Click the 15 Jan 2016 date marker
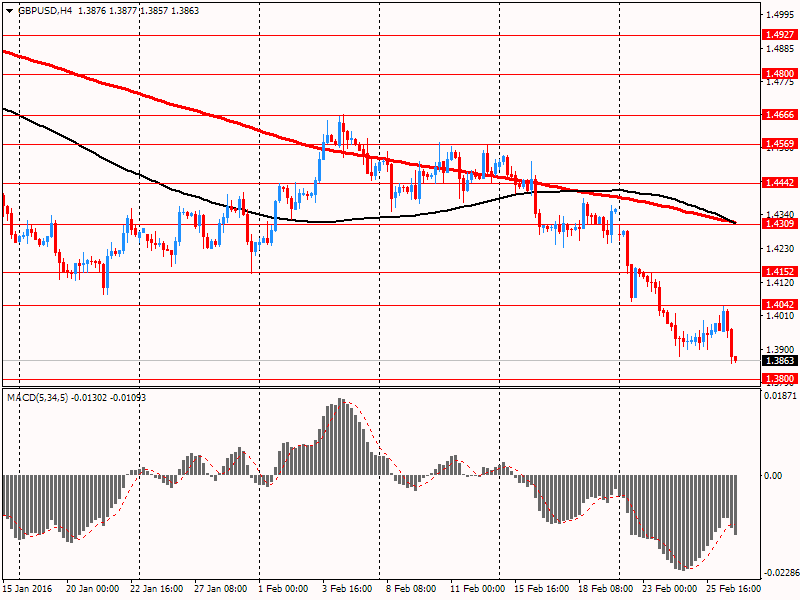Screen dimensions: 800x600 [25, 589]
